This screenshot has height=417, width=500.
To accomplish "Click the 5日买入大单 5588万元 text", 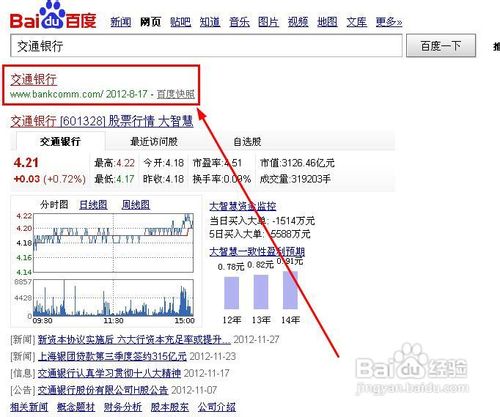I will pyautogui.click(x=260, y=234).
